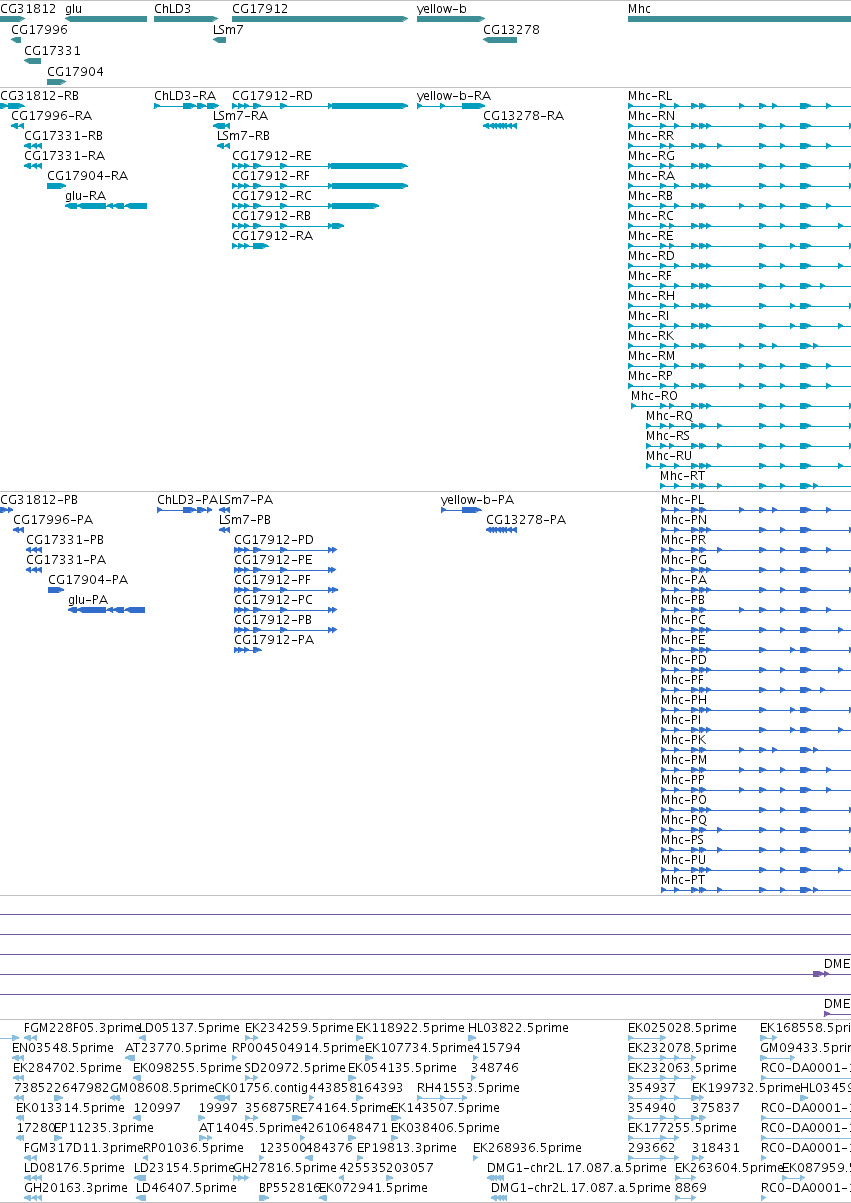Select protein LSm7-PB
This screenshot has height=1203, width=851.
[x=245, y=520]
